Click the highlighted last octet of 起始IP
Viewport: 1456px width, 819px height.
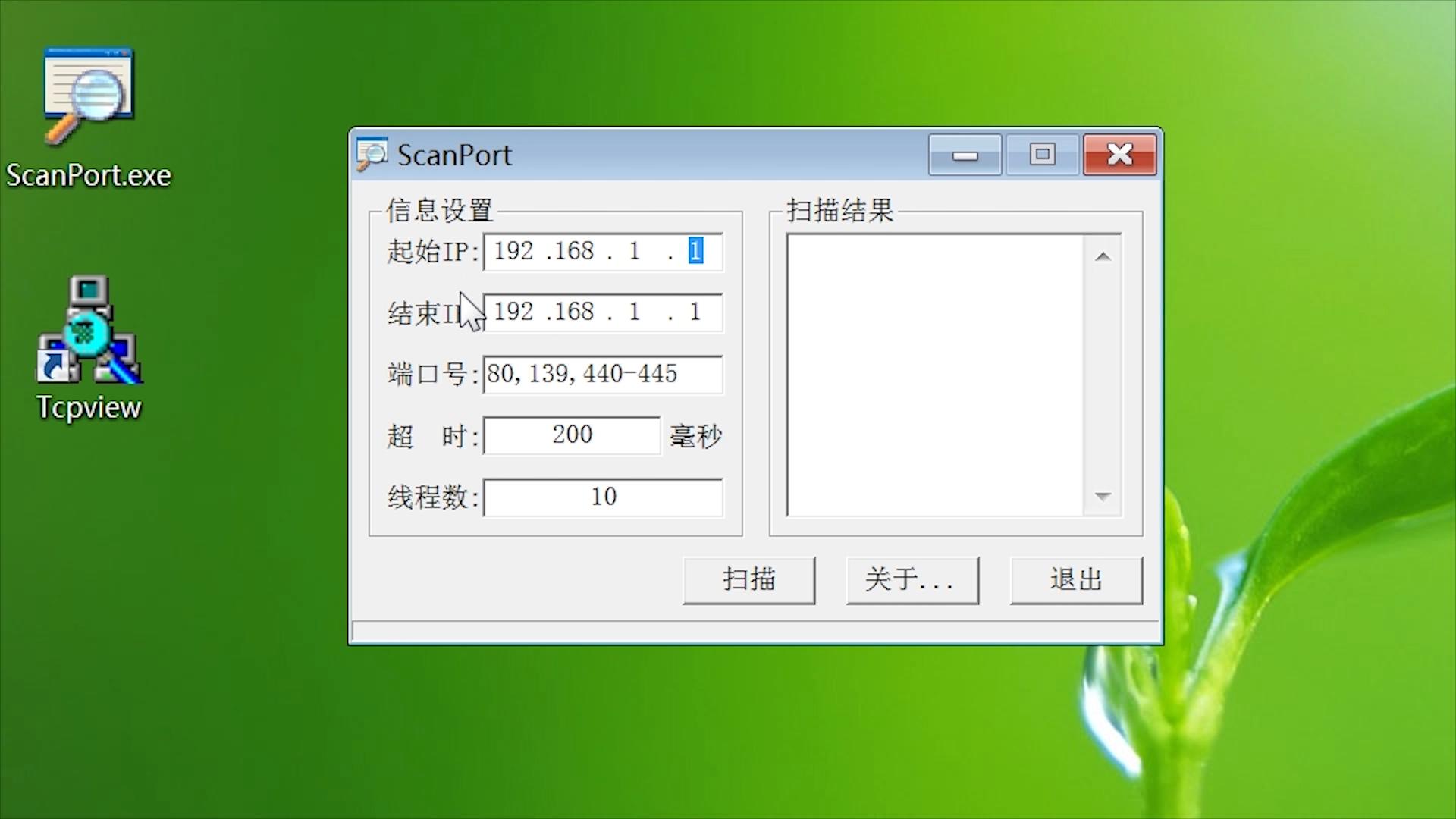[695, 251]
